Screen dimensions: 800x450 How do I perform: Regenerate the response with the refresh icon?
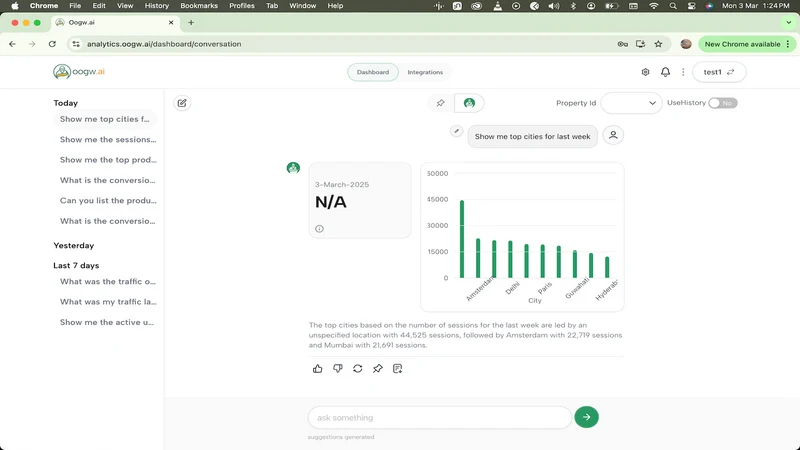[358, 368]
